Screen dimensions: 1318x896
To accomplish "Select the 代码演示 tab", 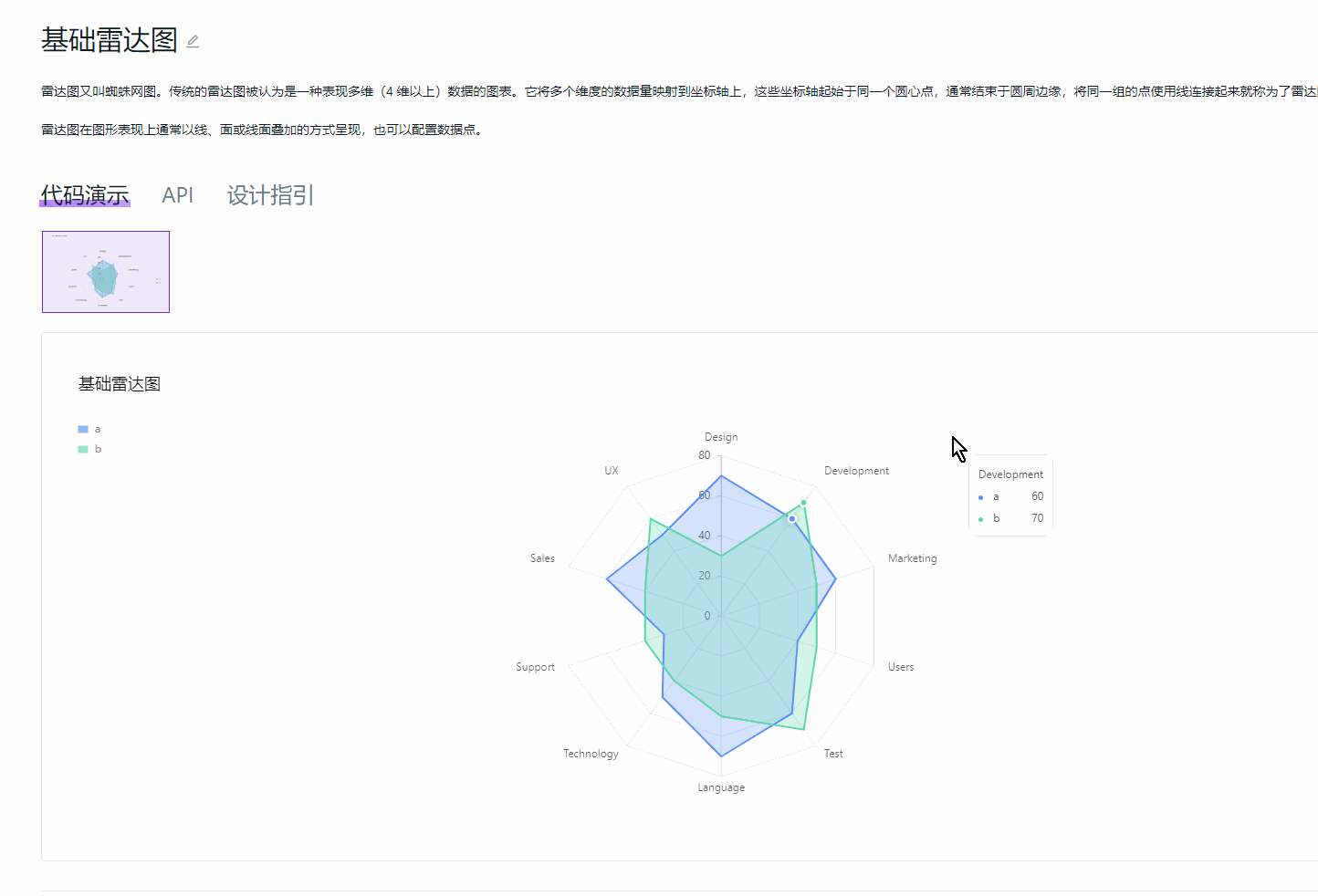I will pos(85,194).
